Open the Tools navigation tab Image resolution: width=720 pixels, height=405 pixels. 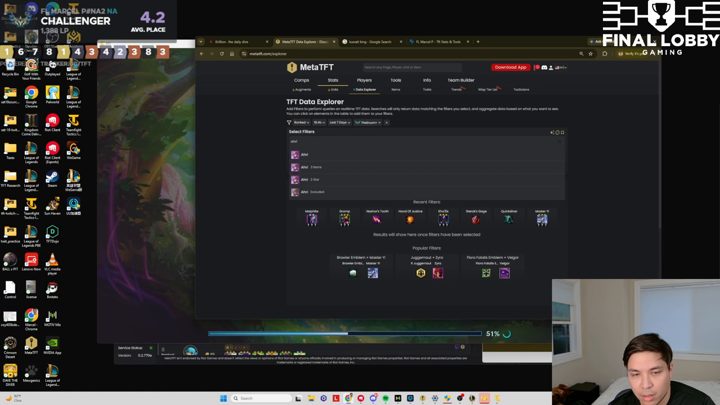[x=396, y=80]
